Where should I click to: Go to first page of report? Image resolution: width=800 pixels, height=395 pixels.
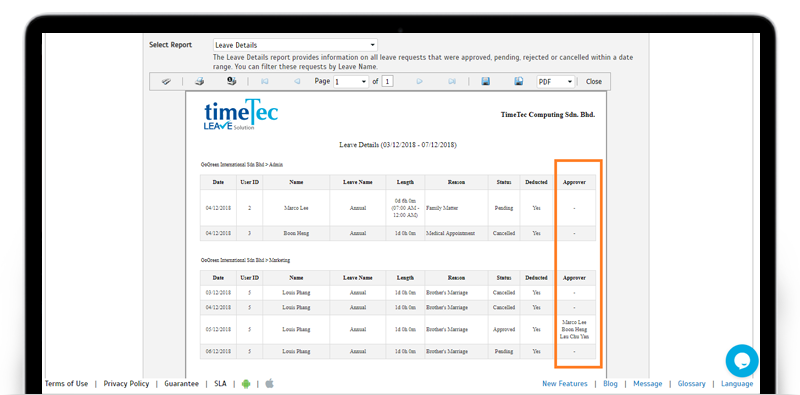coord(264,81)
